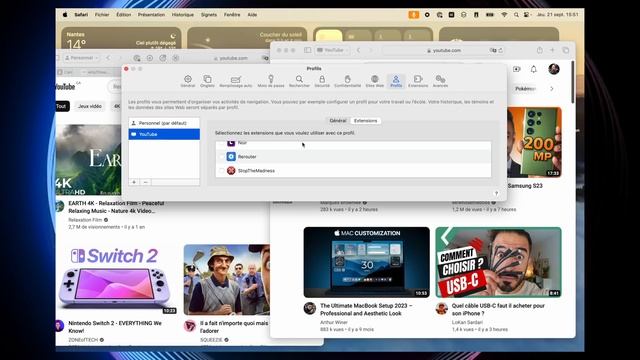Click the StopTheMadness extension icon
Viewport: 640px width, 360px height.
point(231,171)
